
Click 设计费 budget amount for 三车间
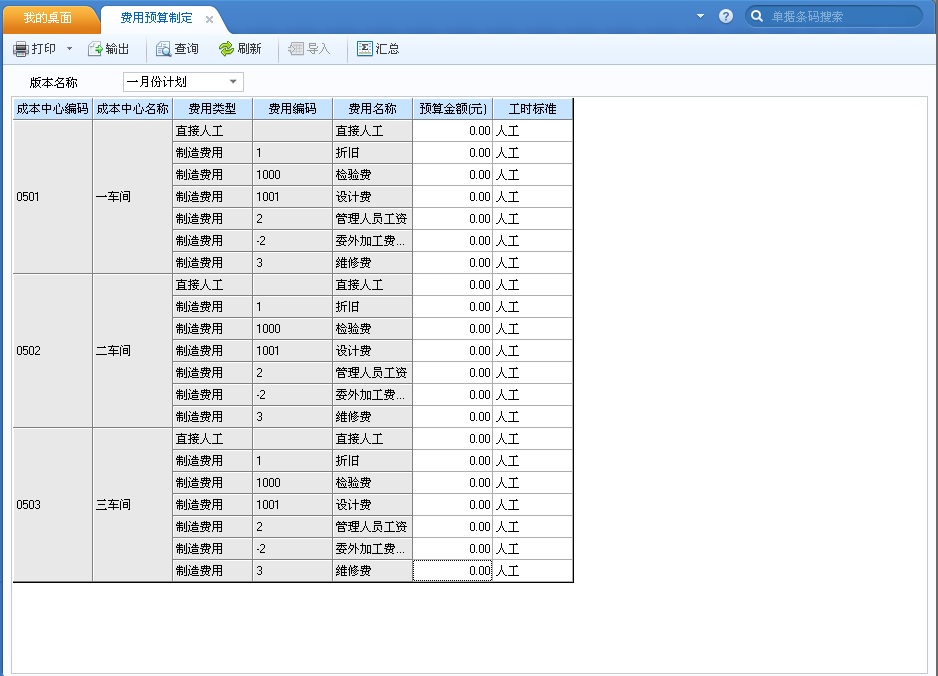453,505
